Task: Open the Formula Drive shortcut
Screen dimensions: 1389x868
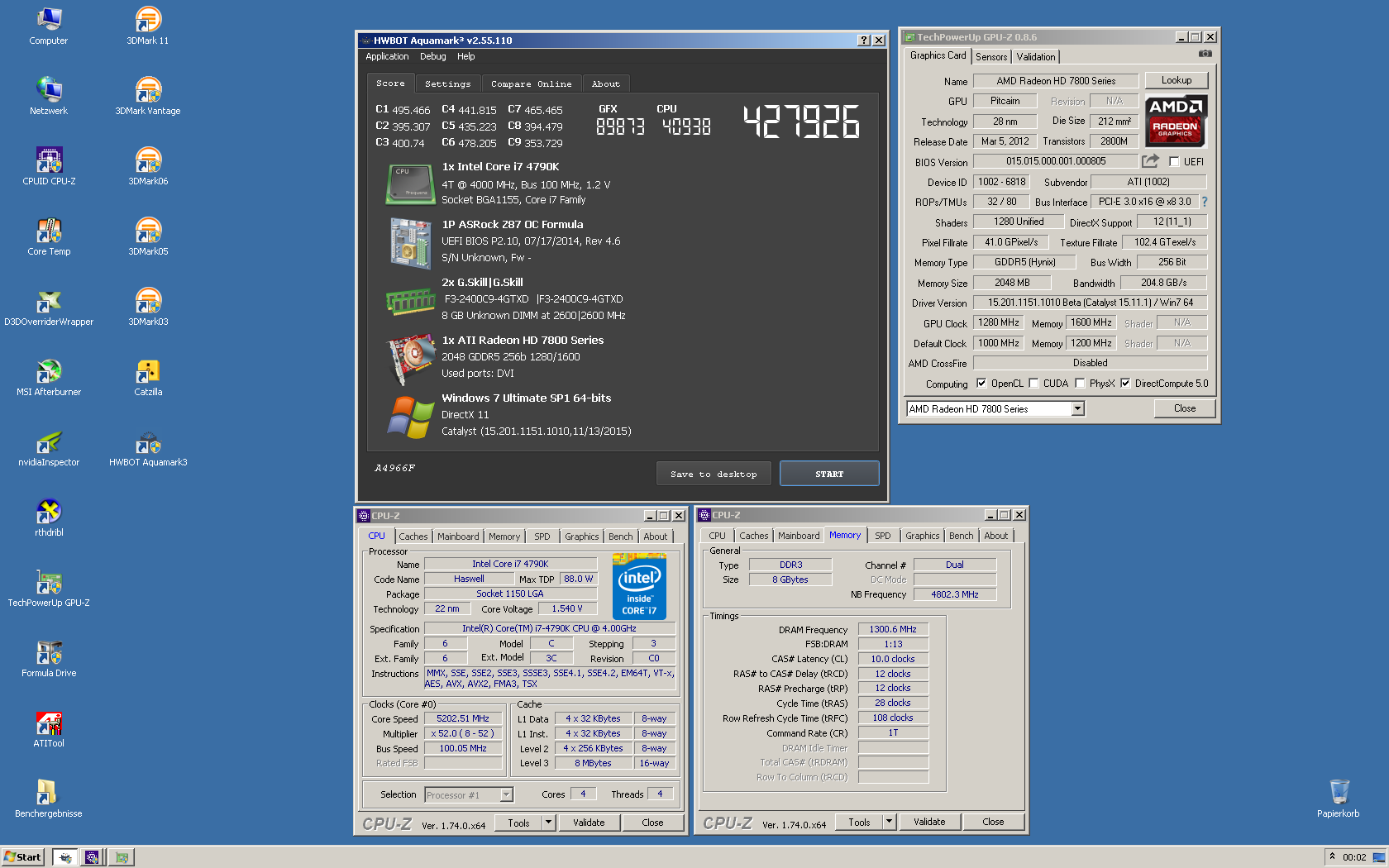Action: pos(49,658)
